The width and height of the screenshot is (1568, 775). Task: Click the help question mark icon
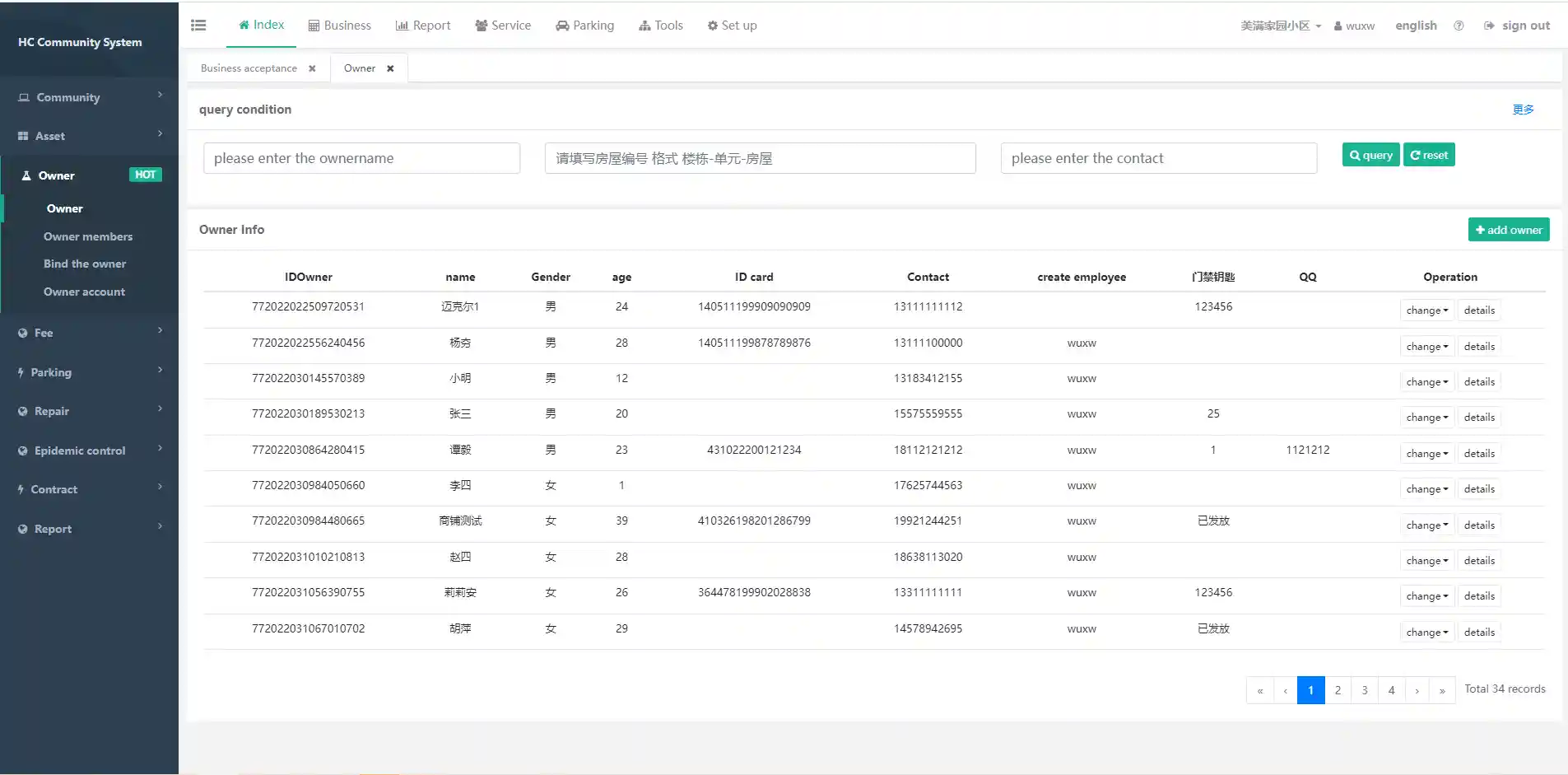tap(1459, 26)
